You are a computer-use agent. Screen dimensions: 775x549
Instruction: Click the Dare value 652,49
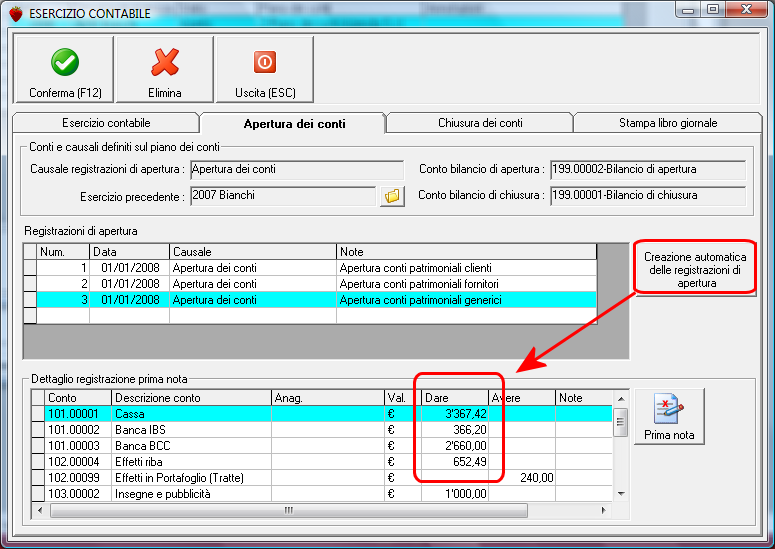tap(470, 462)
